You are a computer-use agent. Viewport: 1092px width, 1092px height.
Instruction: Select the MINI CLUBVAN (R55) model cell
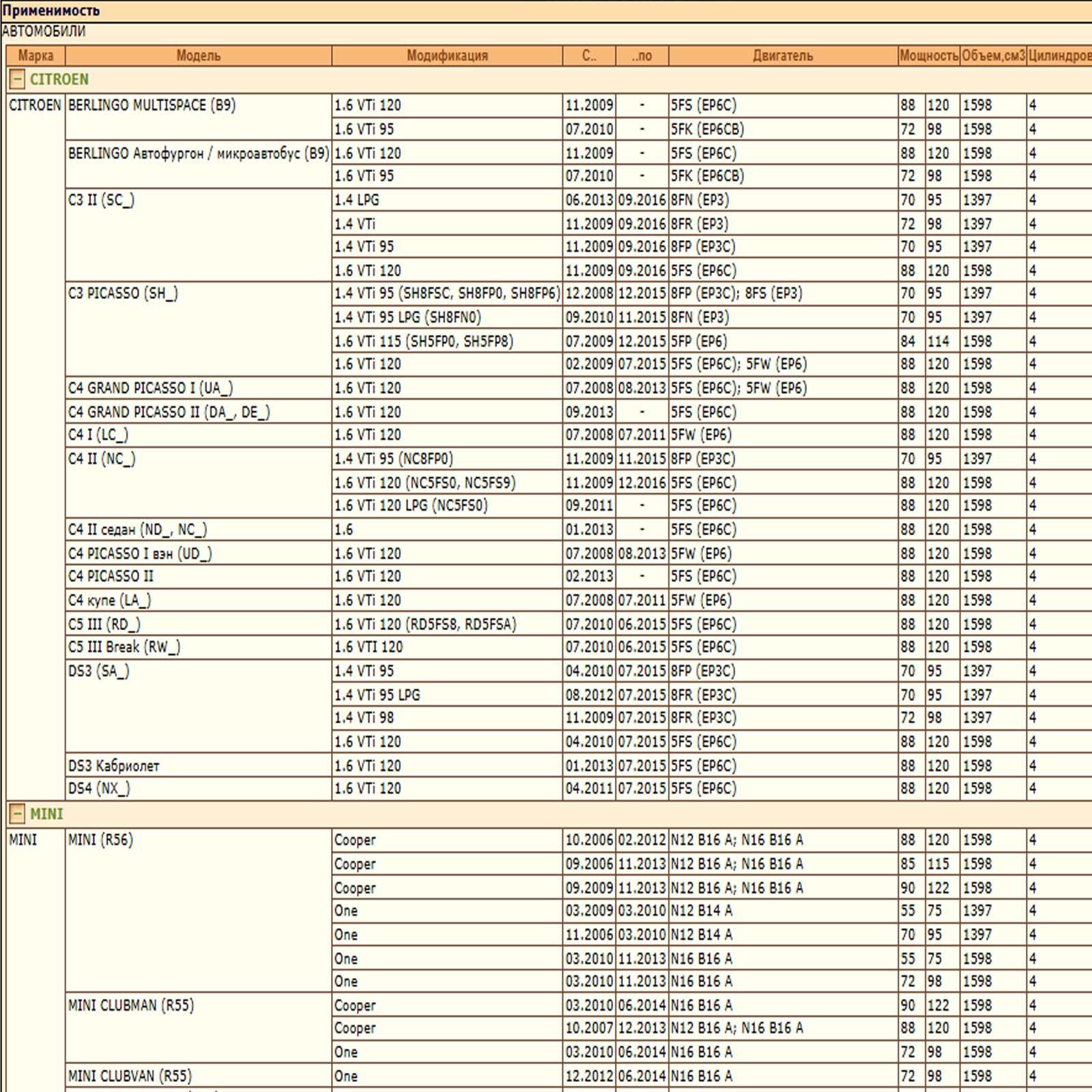coord(130,1076)
